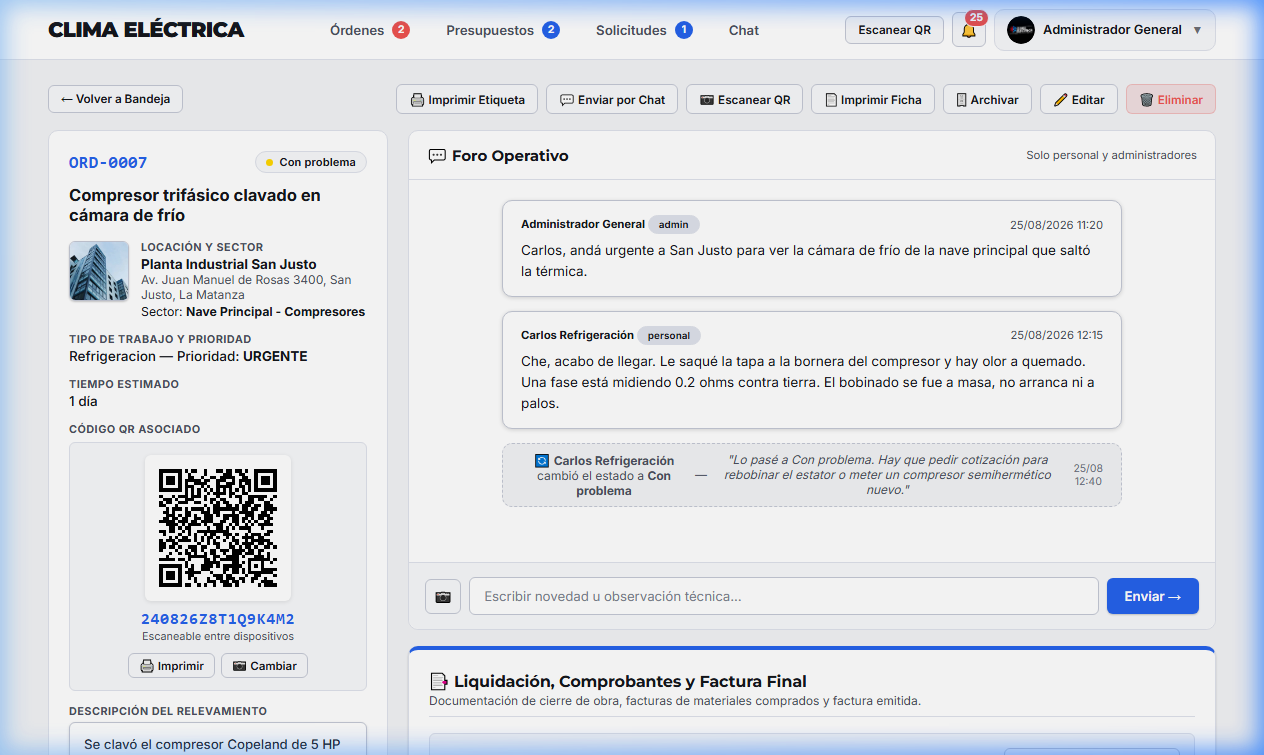This screenshot has width=1264, height=755.
Task: Open the notifications bell icon
Action: pyautogui.click(x=969, y=30)
